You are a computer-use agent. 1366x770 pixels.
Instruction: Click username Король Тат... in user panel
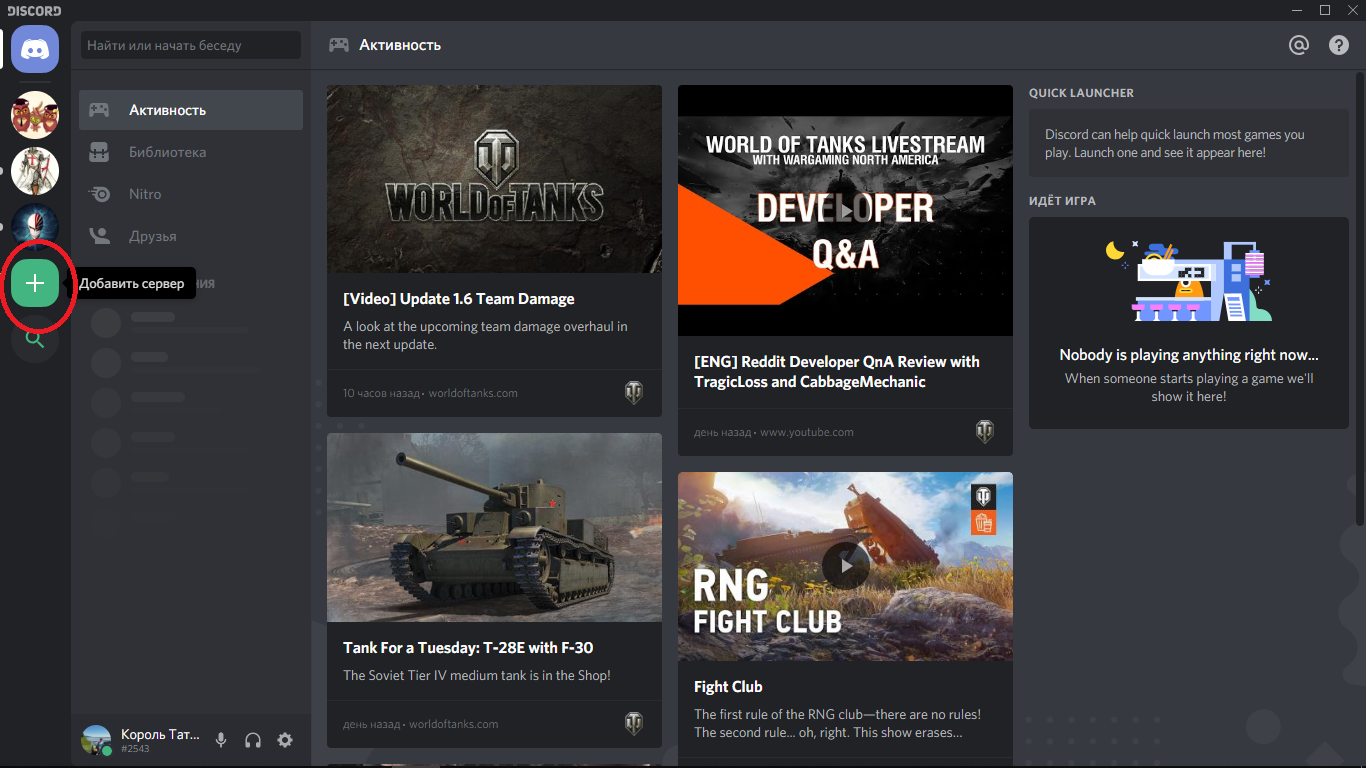coord(160,734)
